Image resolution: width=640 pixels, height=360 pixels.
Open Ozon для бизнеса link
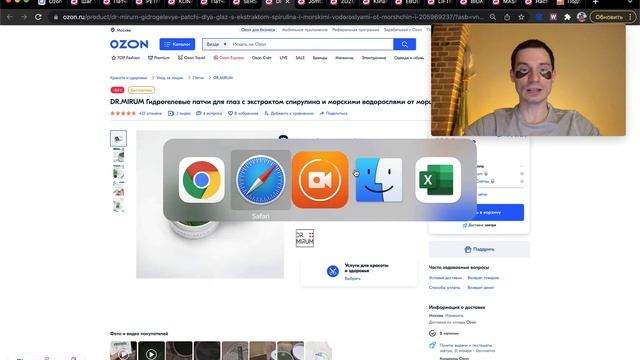(258, 30)
